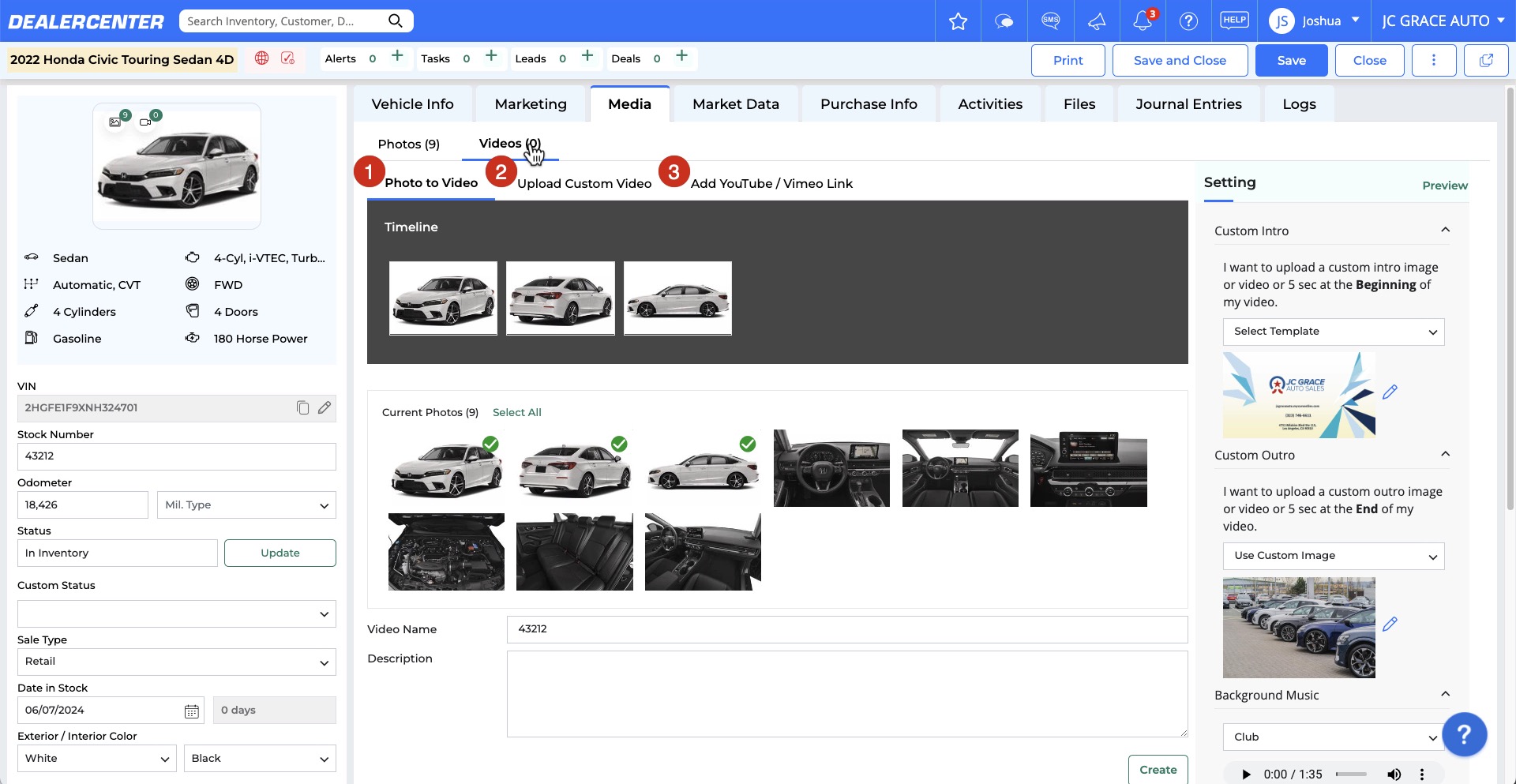
Task: Click the Update status button
Action: pos(280,553)
